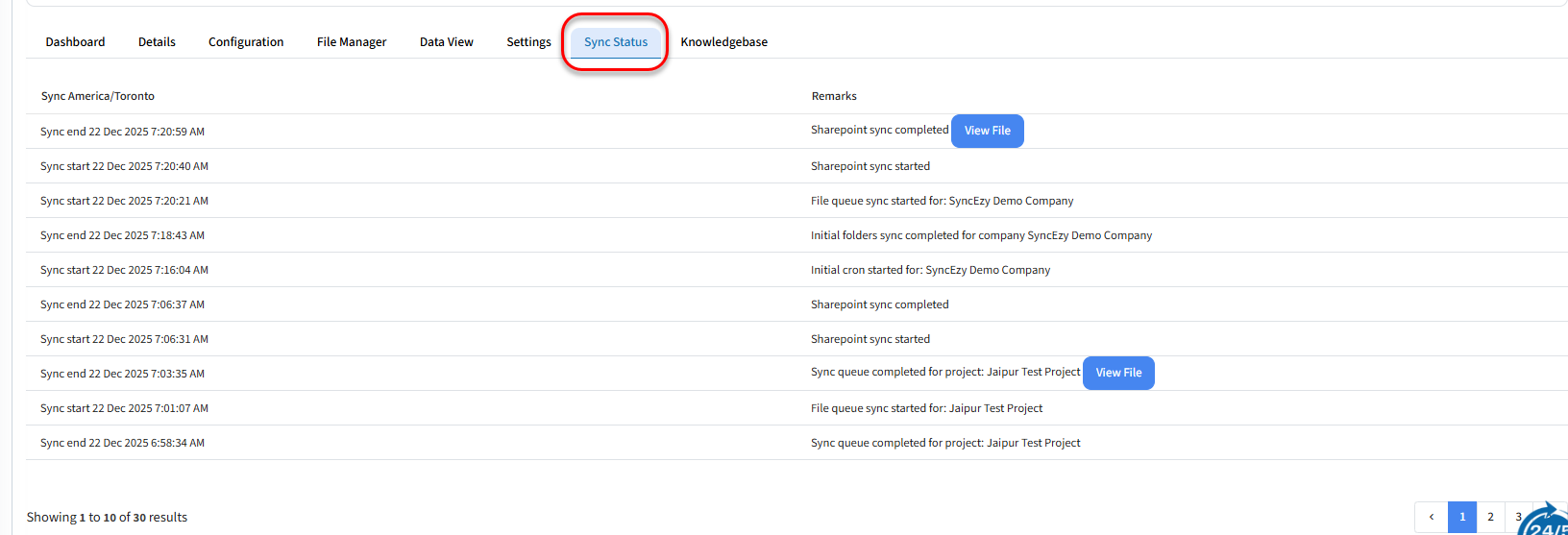This screenshot has width=1568, height=535.
Task: Select the 6:58:34 AM sync end entry
Action: pyautogui.click(x=122, y=443)
